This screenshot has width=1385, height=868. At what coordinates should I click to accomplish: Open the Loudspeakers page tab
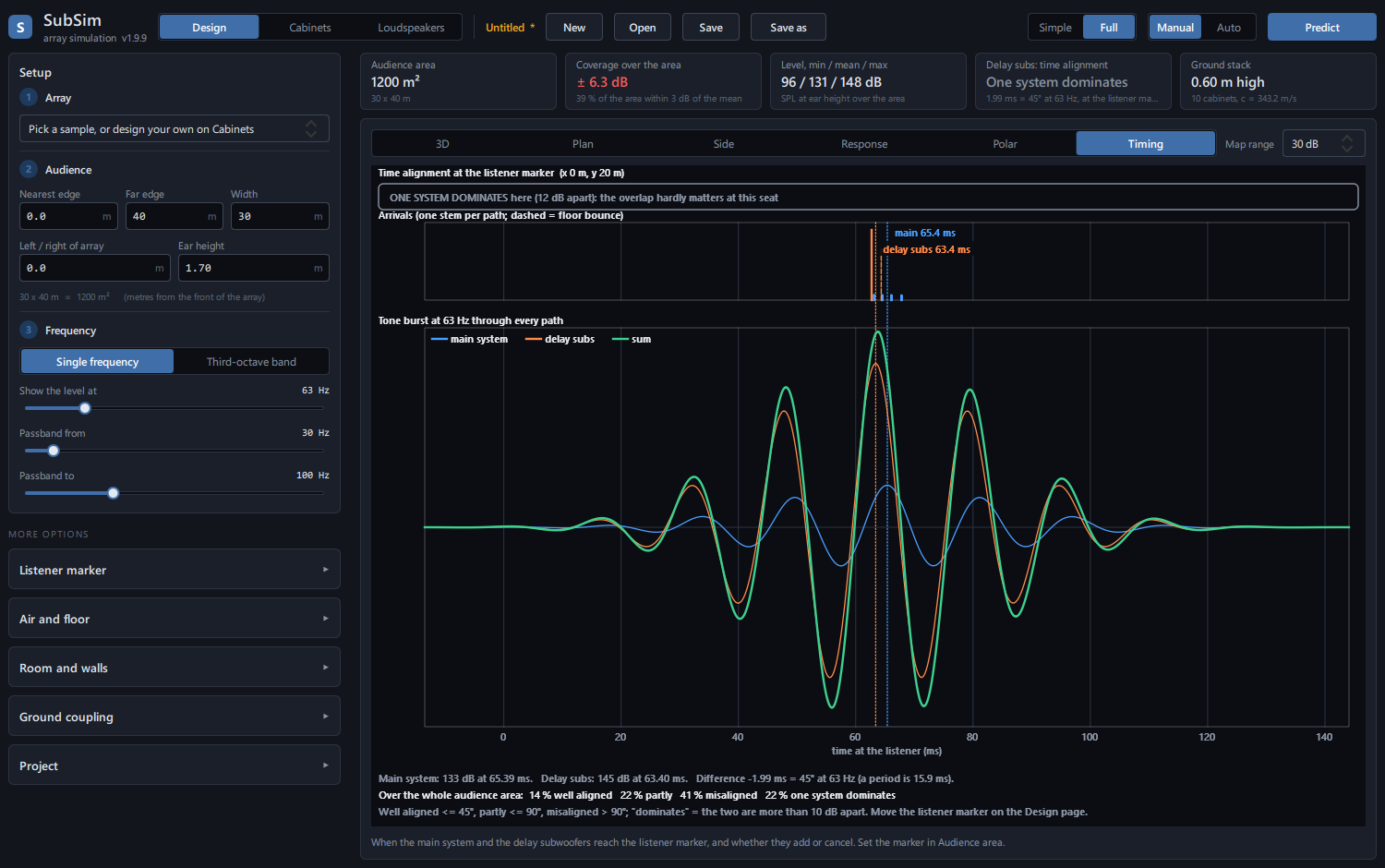tap(411, 28)
